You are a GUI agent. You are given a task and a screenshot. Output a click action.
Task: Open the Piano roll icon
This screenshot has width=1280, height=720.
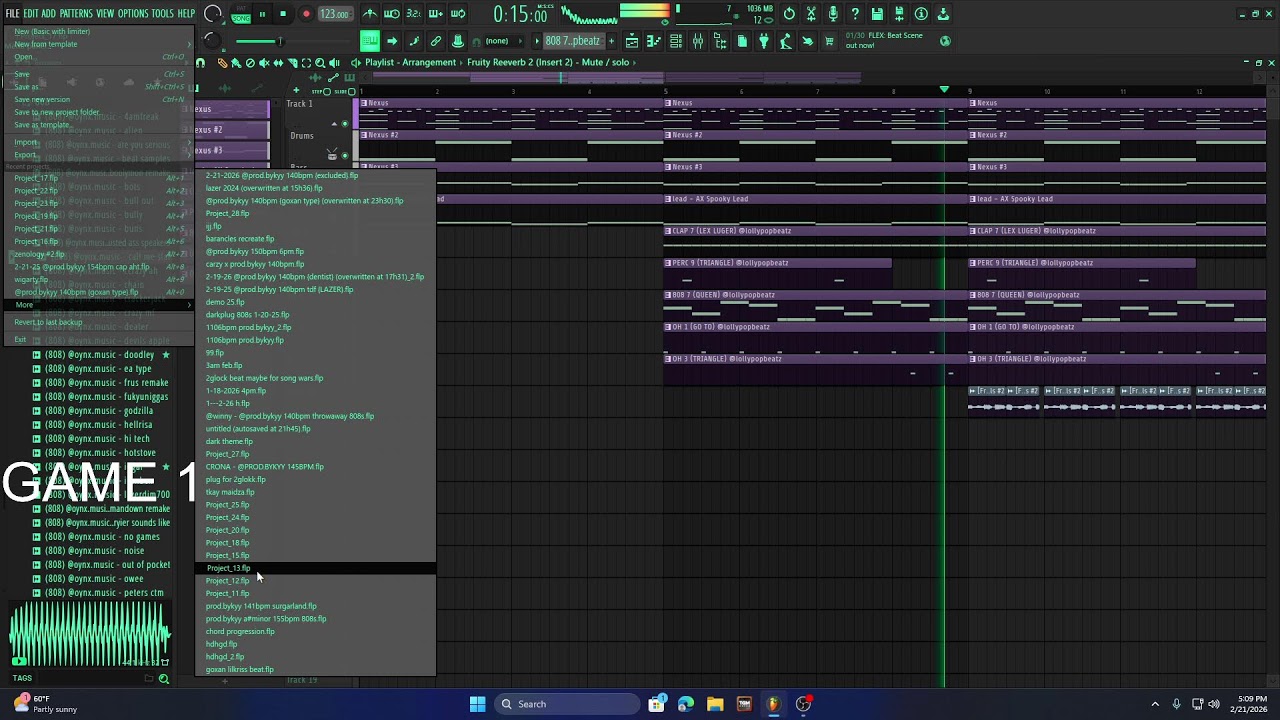tap(654, 41)
